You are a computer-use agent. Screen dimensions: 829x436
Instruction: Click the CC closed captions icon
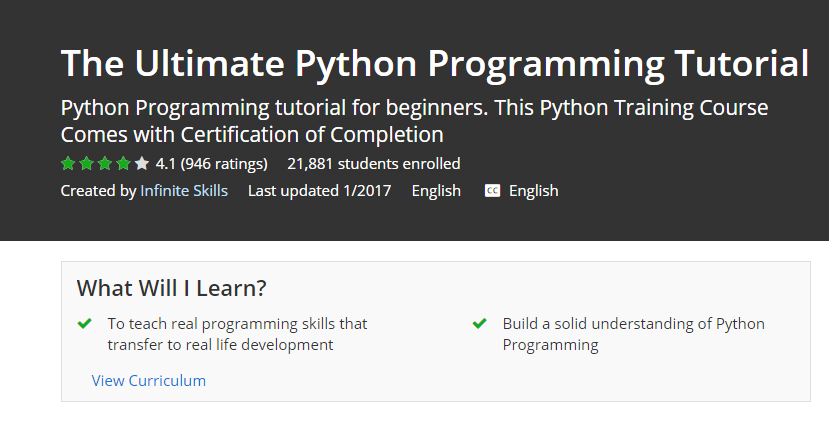tap(492, 191)
